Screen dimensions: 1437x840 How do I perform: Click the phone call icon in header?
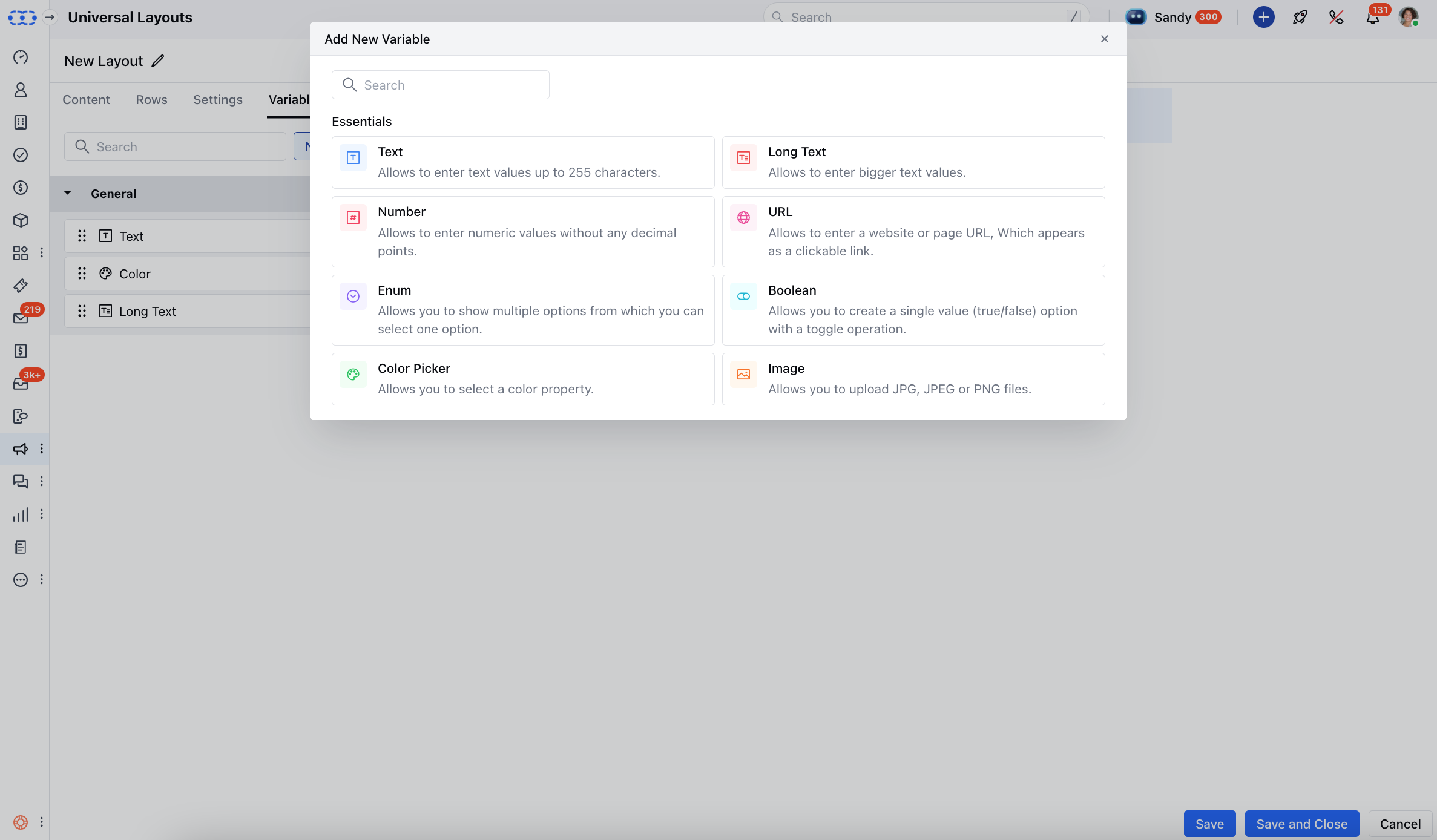(x=1336, y=18)
